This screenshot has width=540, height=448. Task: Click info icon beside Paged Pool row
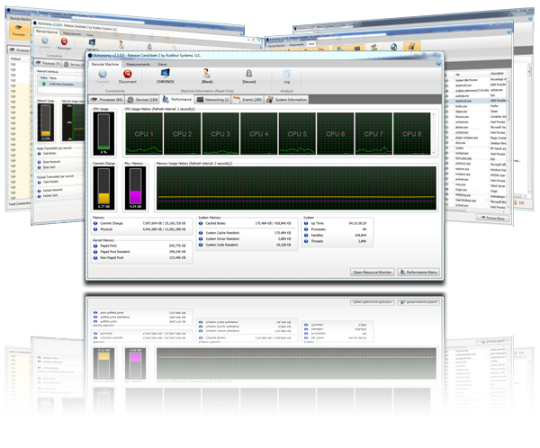pyautogui.click(x=95, y=246)
